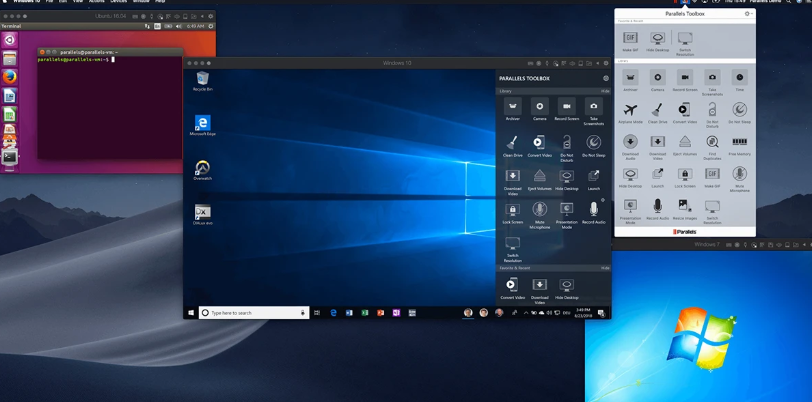This screenshot has height=402, width=812.
Task: Open Recycle Bin on the Windows 10 desktop
Action: 202,79
